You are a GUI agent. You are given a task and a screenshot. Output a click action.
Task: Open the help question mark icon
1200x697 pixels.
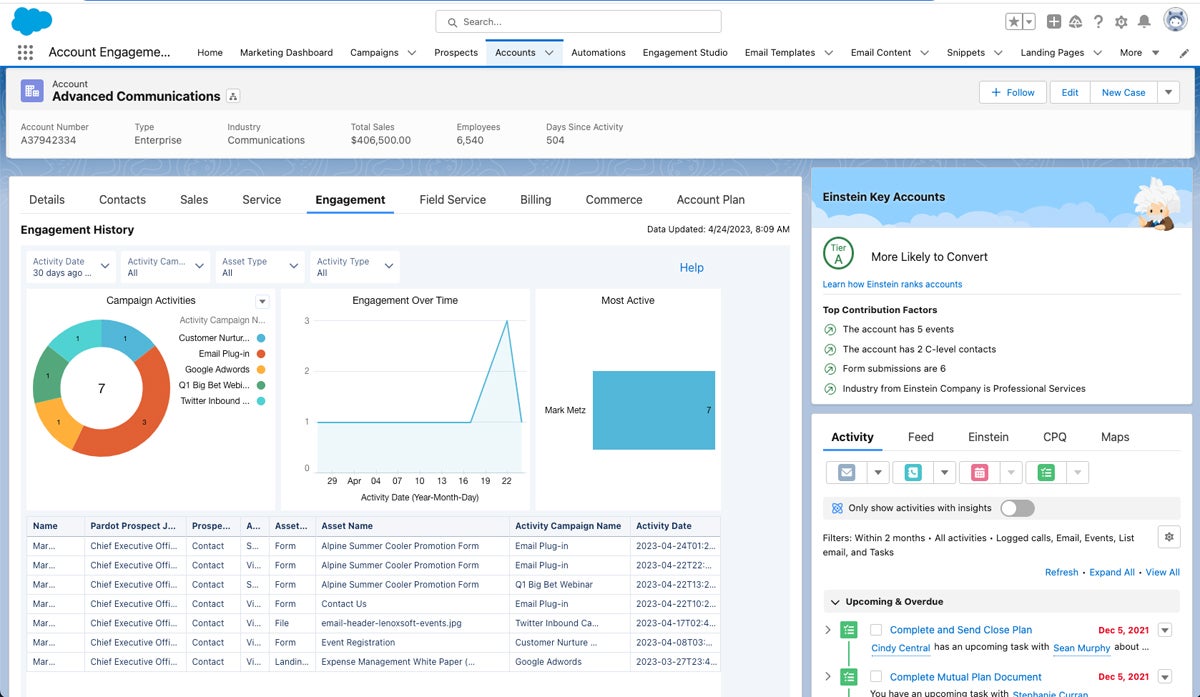tap(1098, 22)
